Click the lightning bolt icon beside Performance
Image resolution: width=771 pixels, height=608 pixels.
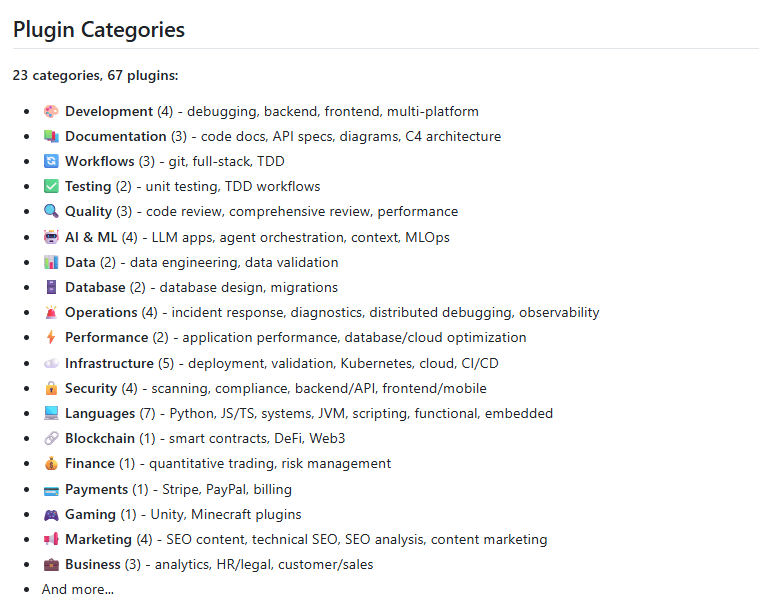pos(51,337)
